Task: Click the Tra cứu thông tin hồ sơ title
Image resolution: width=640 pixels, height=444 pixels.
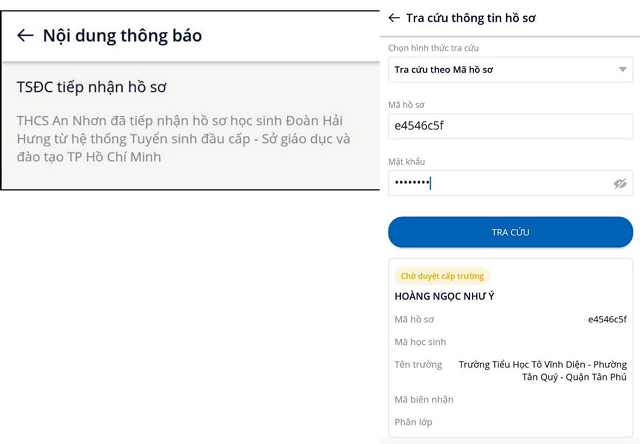Action: [471, 18]
